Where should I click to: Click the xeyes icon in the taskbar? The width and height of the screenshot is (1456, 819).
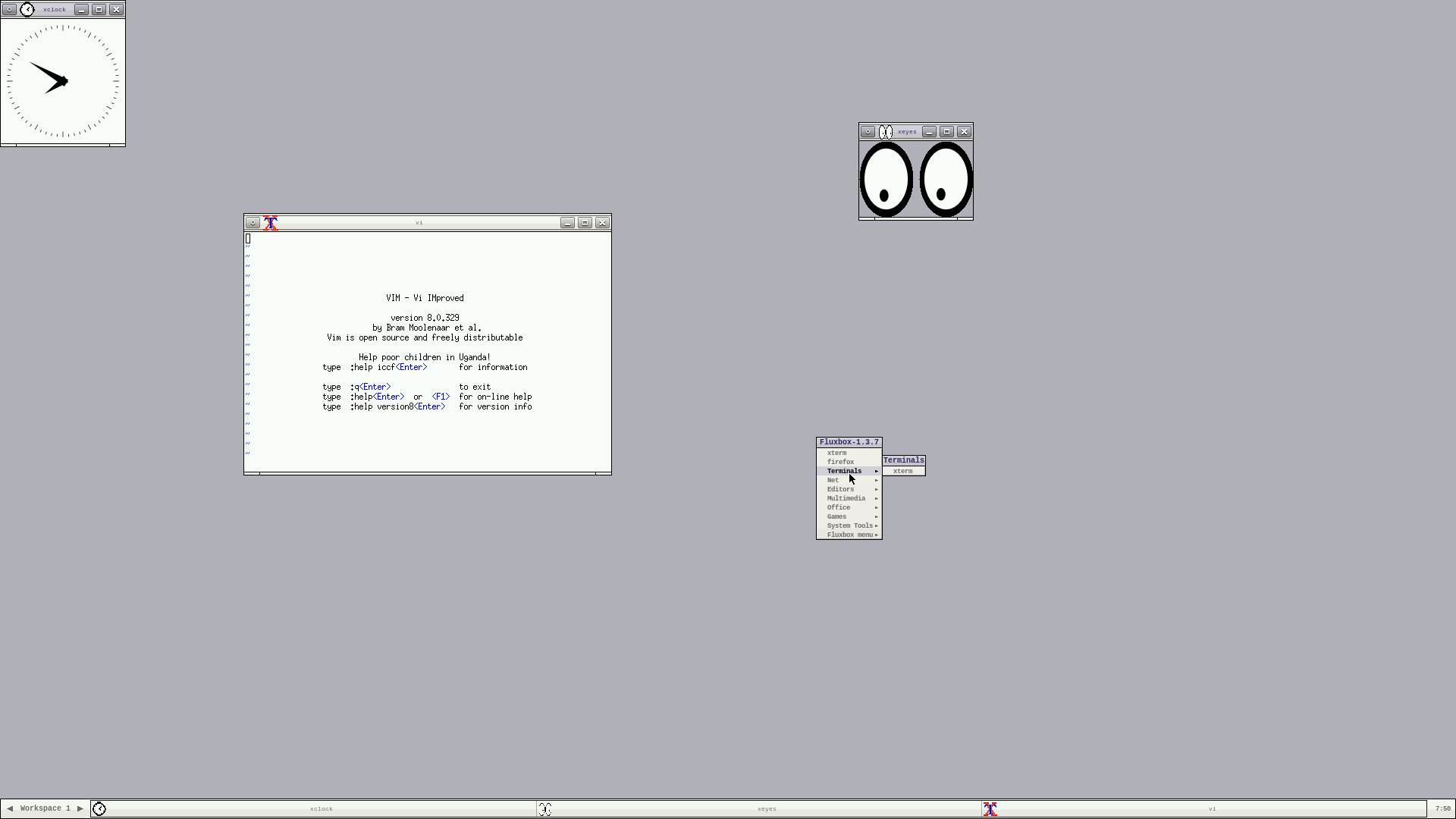[545, 809]
